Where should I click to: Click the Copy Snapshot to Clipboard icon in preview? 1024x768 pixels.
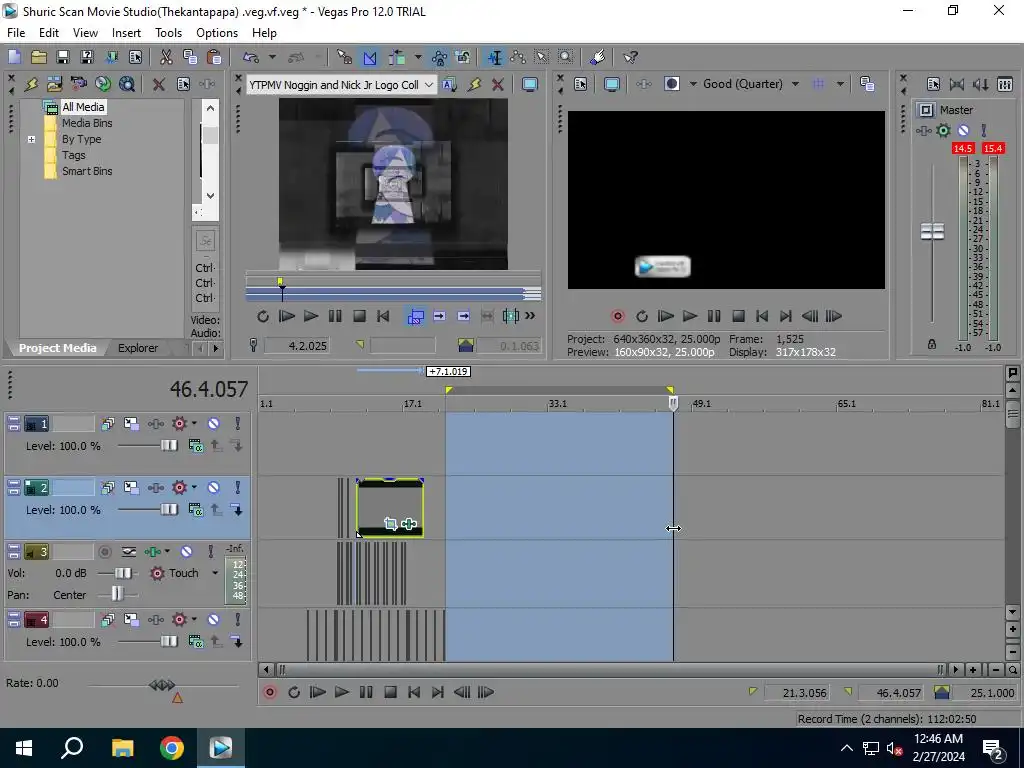coord(867,84)
